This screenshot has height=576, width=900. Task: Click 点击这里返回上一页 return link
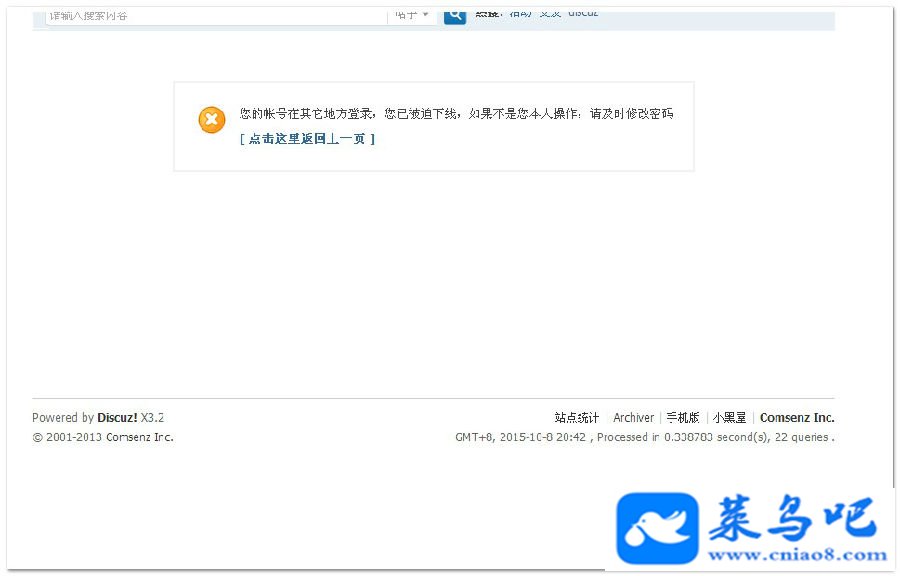click(x=307, y=139)
